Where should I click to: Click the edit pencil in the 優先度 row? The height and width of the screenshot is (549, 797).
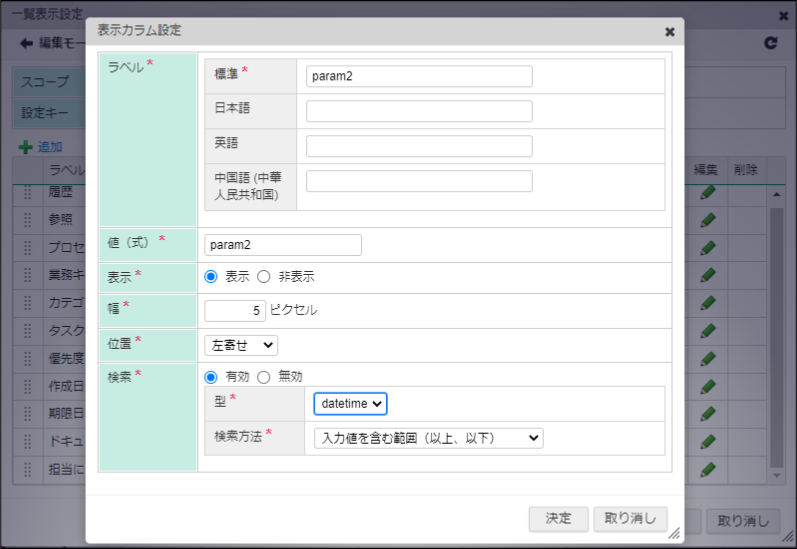coord(708,359)
